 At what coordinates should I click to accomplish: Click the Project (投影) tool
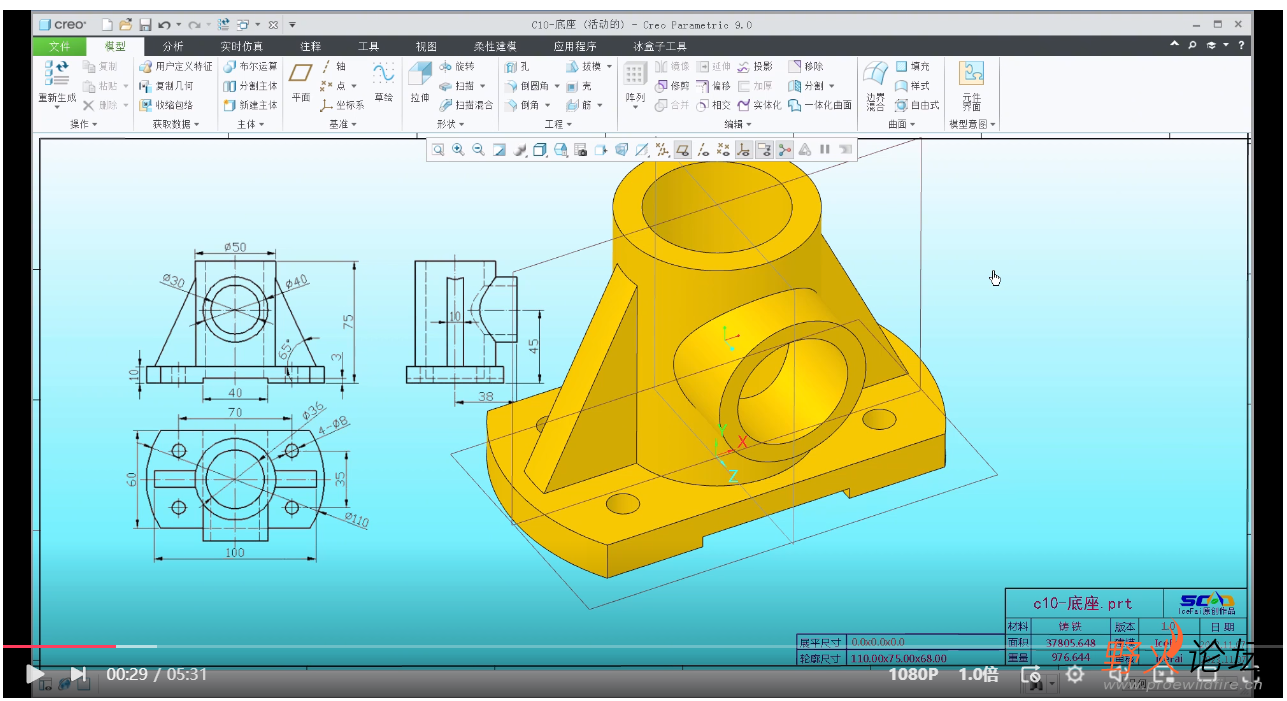[755, 66]
